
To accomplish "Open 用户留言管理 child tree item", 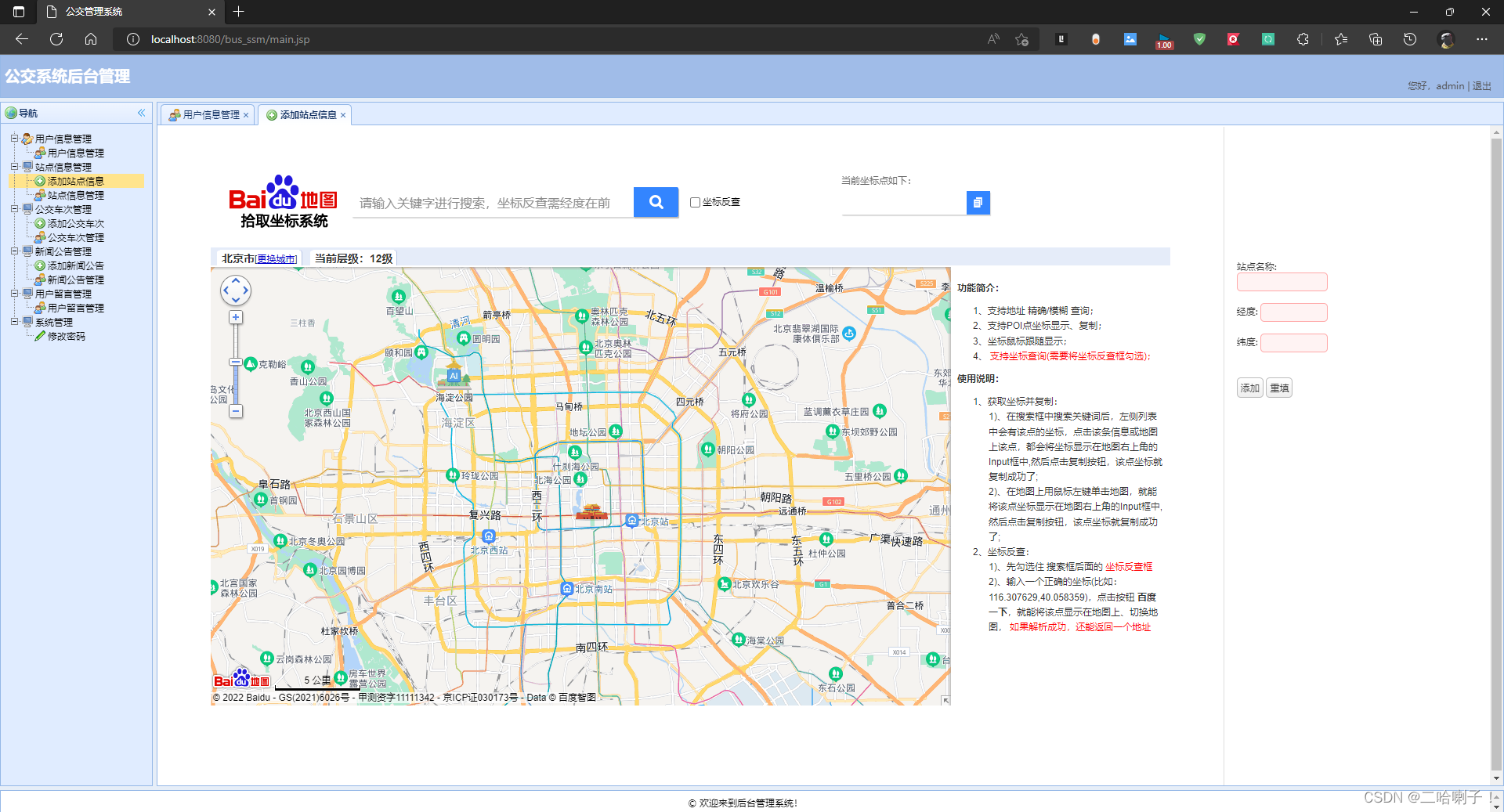I will click(75, 308).
